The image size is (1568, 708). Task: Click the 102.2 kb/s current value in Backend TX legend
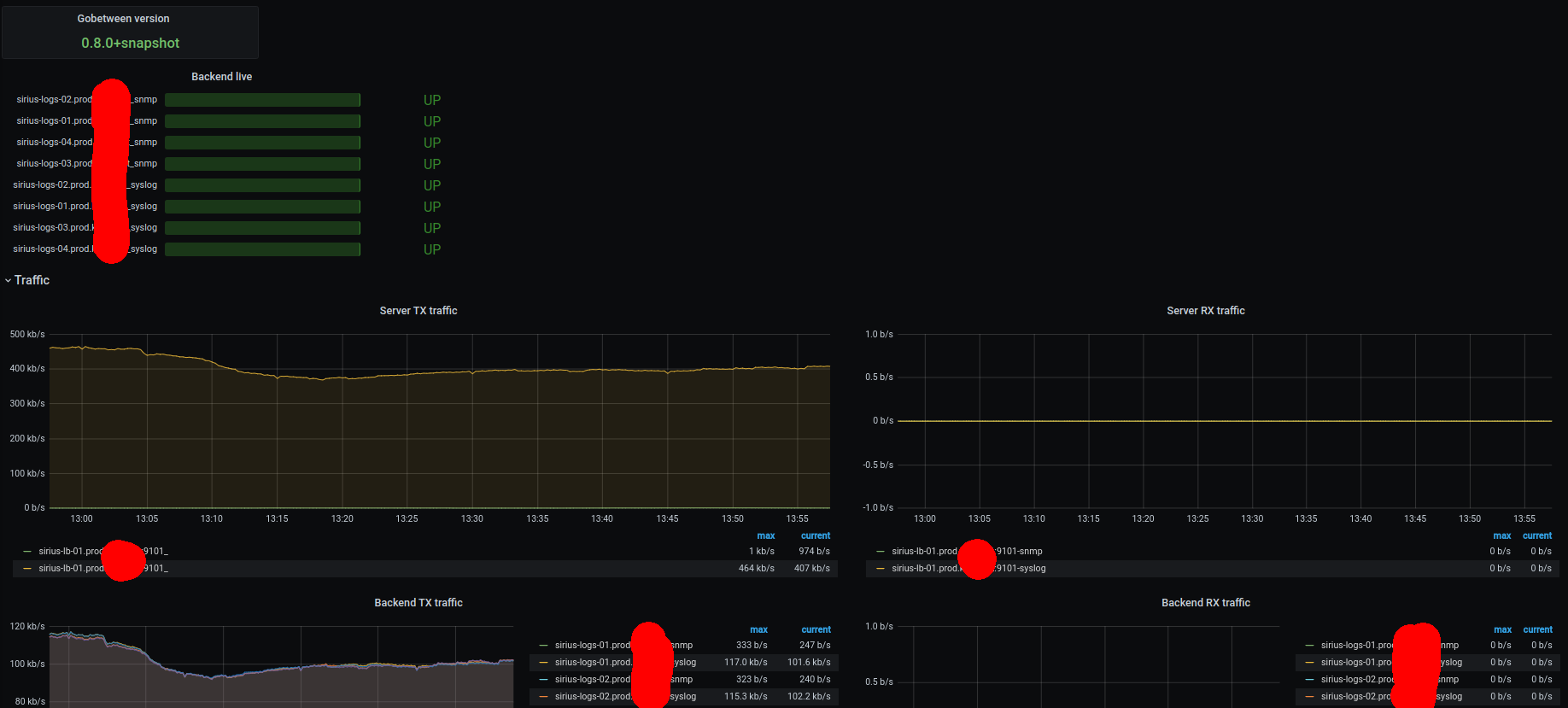click(x=809, y=697)
